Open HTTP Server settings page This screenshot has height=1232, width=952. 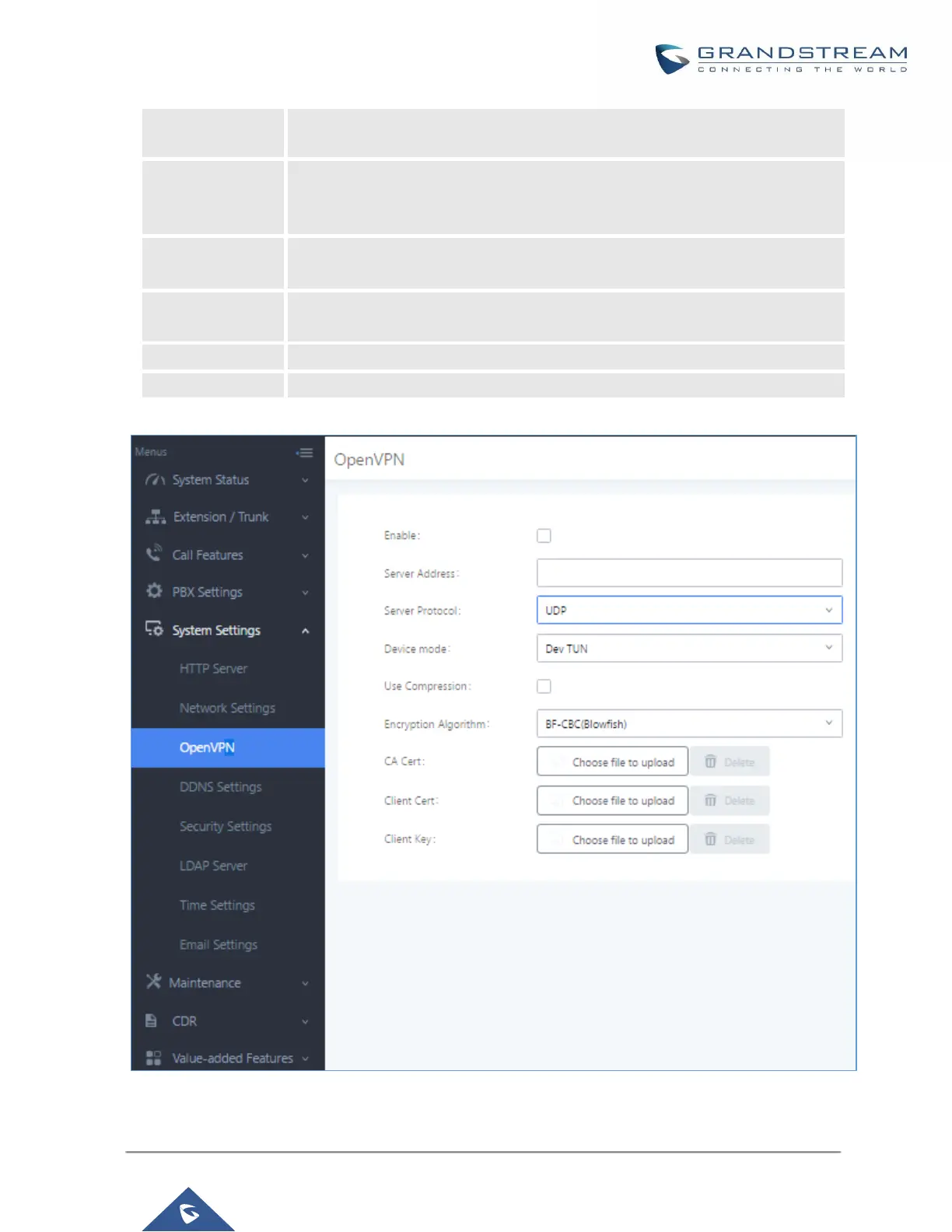213,669
